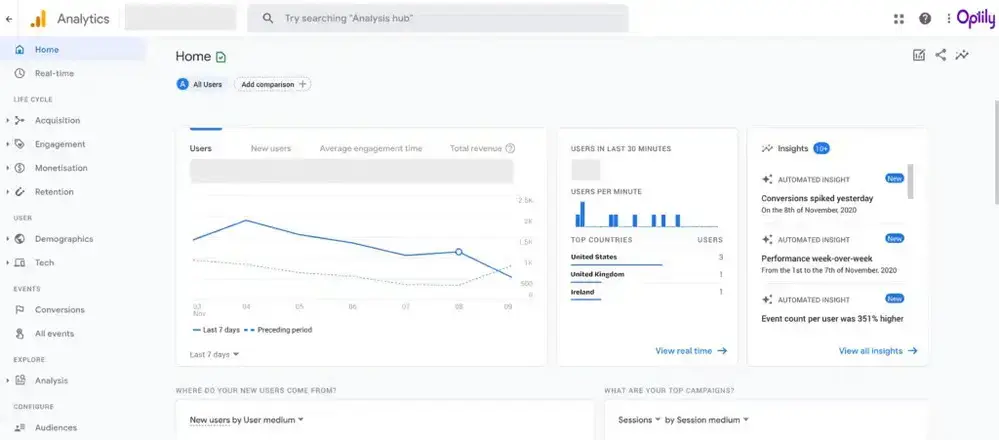Click the Analysis sidebar icon

coord(20,380)
